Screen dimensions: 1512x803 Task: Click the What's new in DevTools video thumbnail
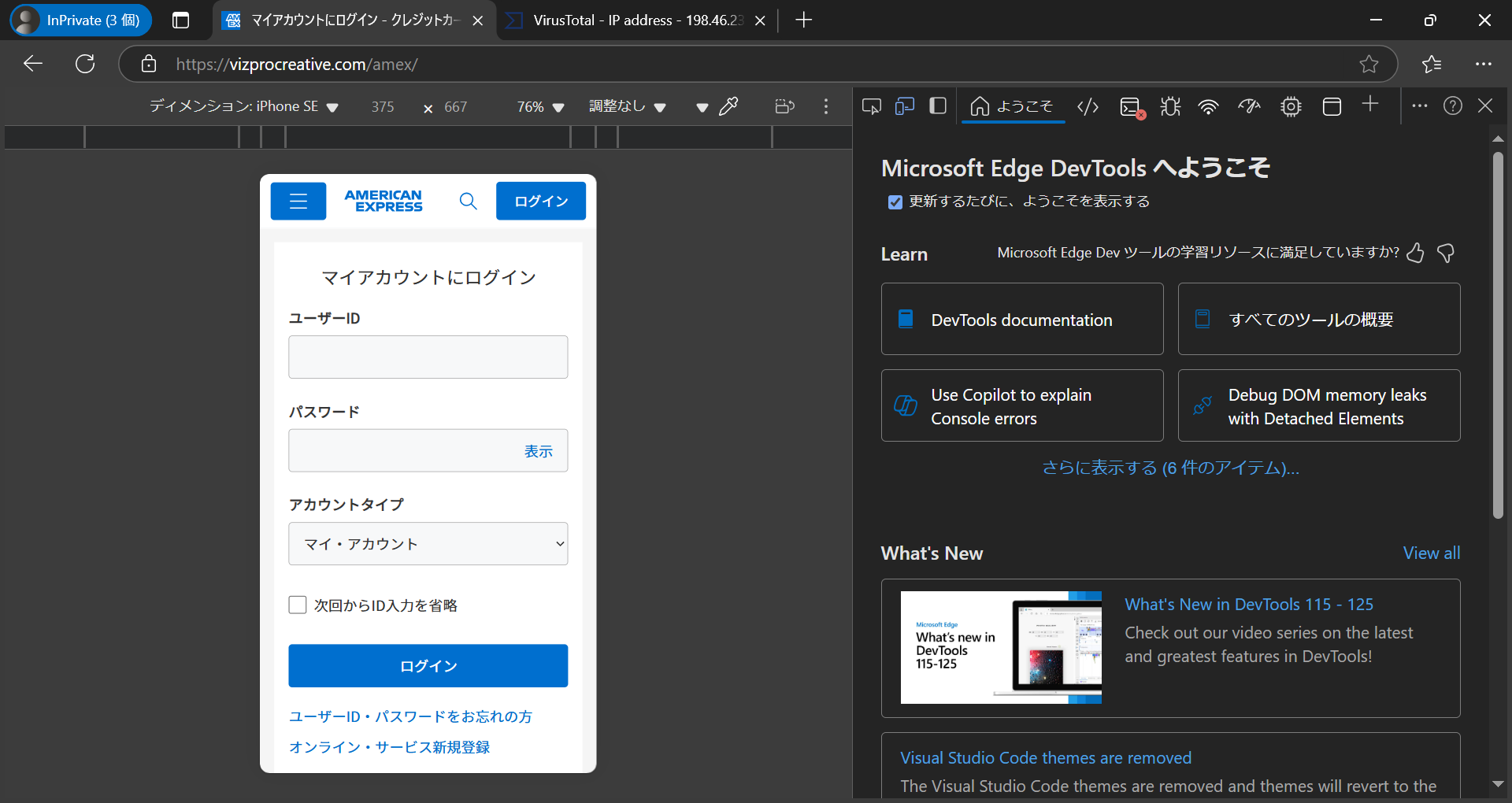(1001, 647)
